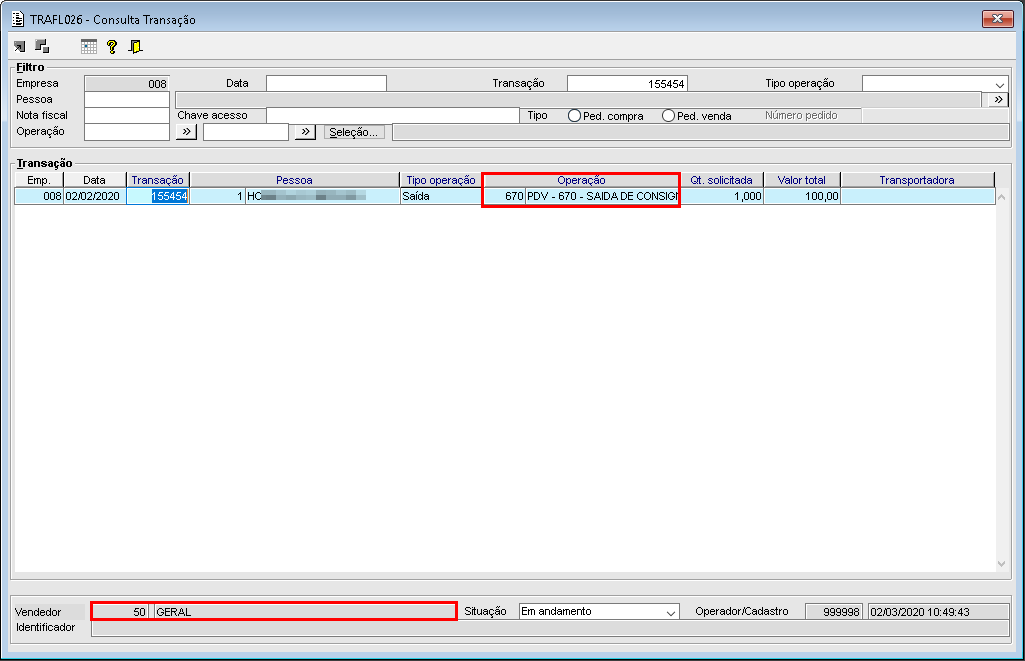Viewport: 1025px width, 661px height.
Task: Close the Consulta Transação window
Action: point(998,18)
